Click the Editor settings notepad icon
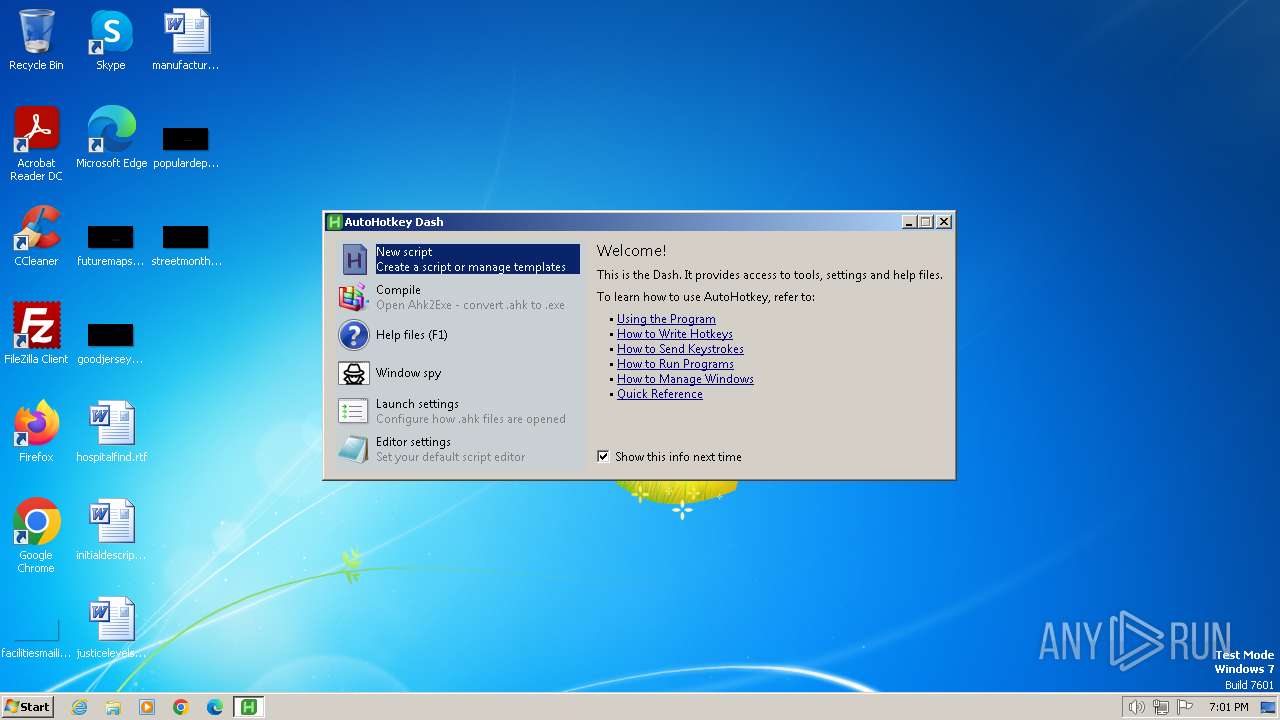Viewport: 1280px width, 720px height. tap(354, 449)
